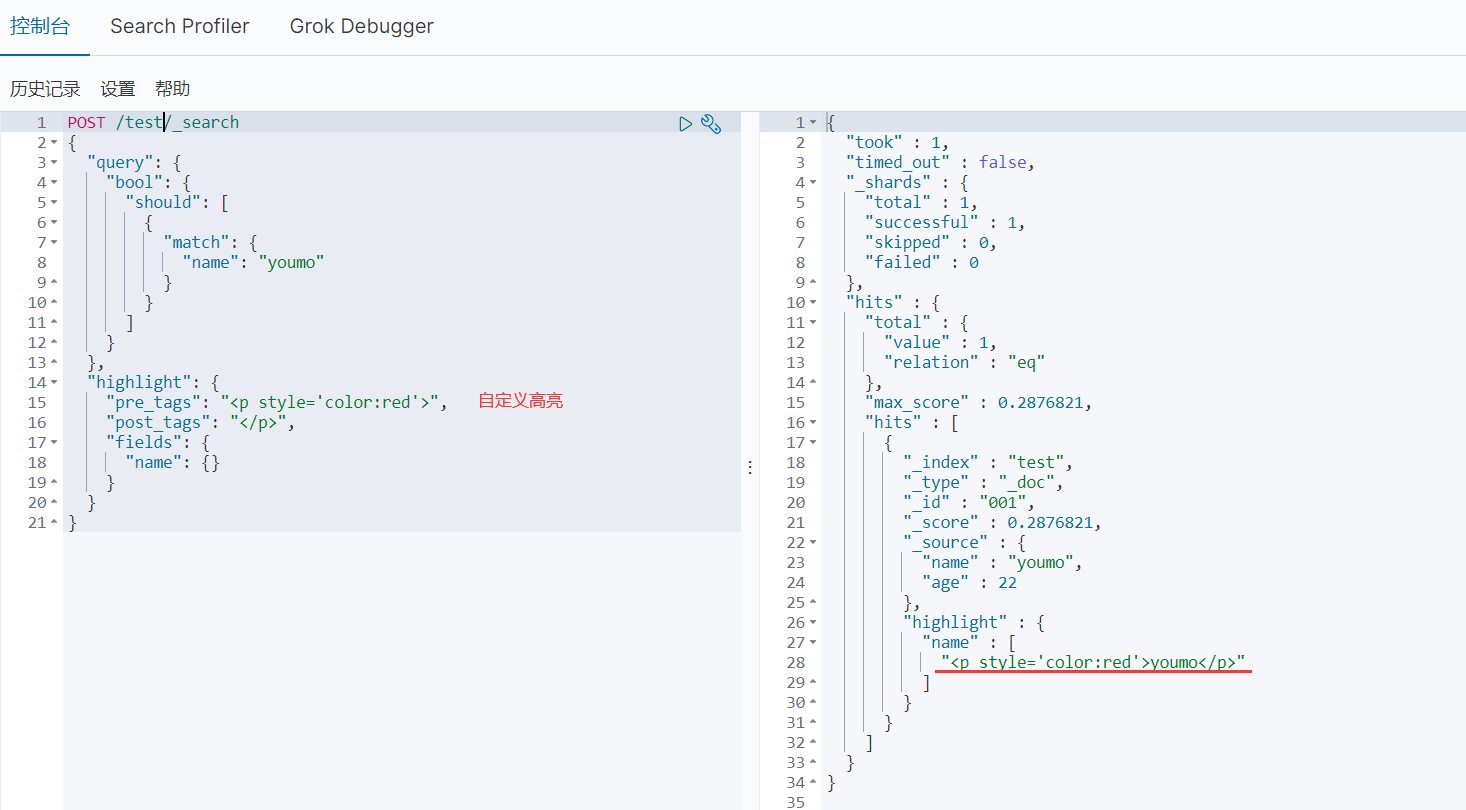Click the "post_tags": "</p>" line
1466x810 pixels.
pos(201,423)
